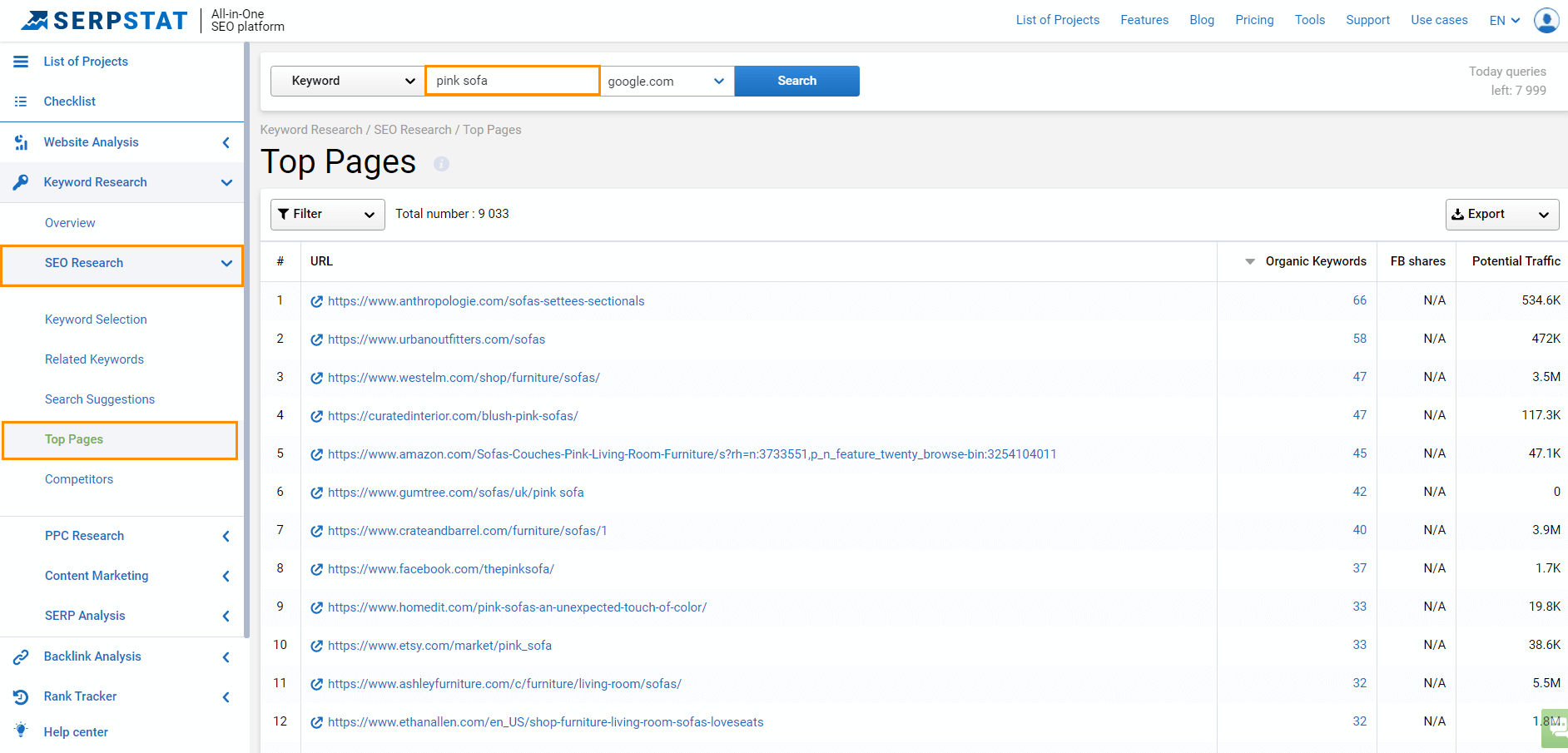This screenshot has height=753, width=1568.
Task: Click the hamburger icon beside List of Projects
Action: pos(21,62)
